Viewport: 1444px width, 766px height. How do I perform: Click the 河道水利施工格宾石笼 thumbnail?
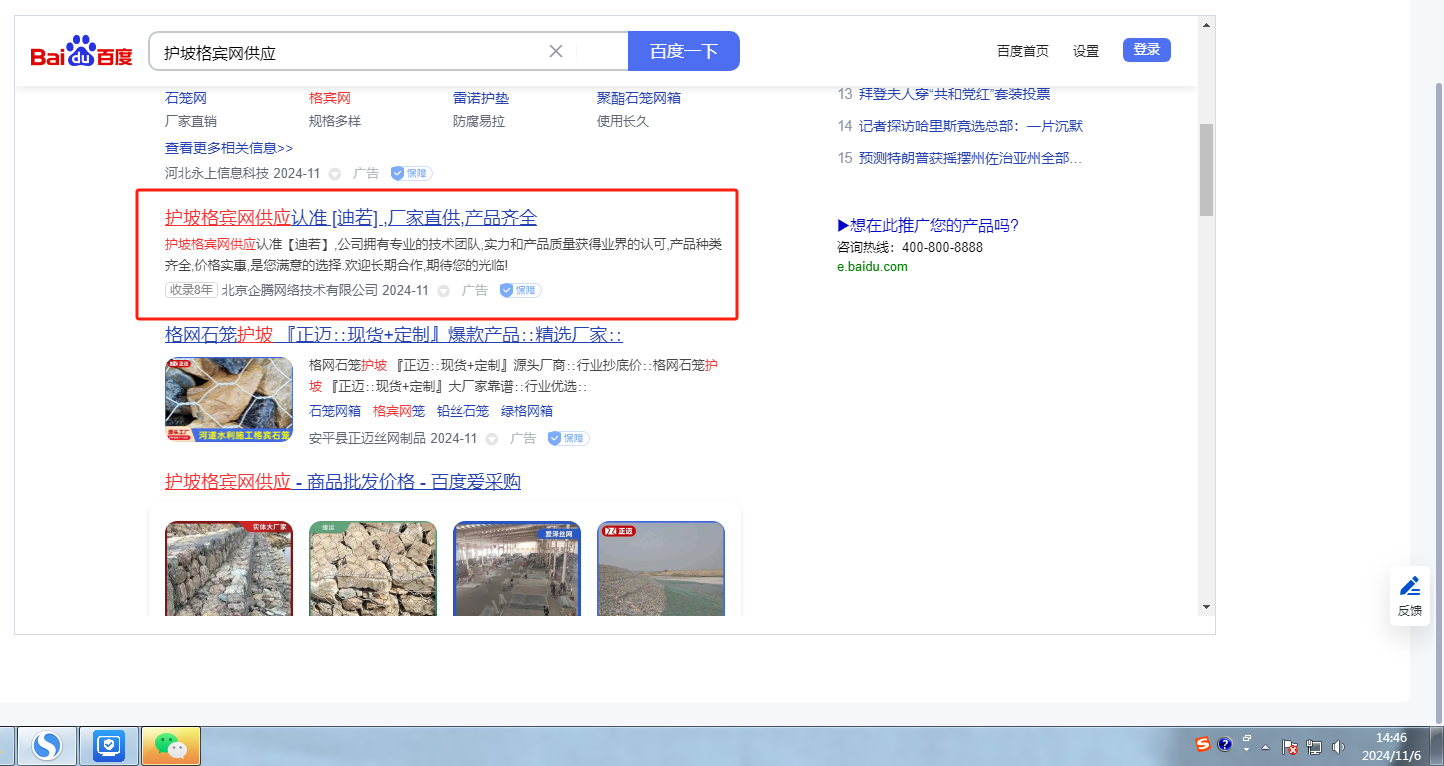point(229,399)
